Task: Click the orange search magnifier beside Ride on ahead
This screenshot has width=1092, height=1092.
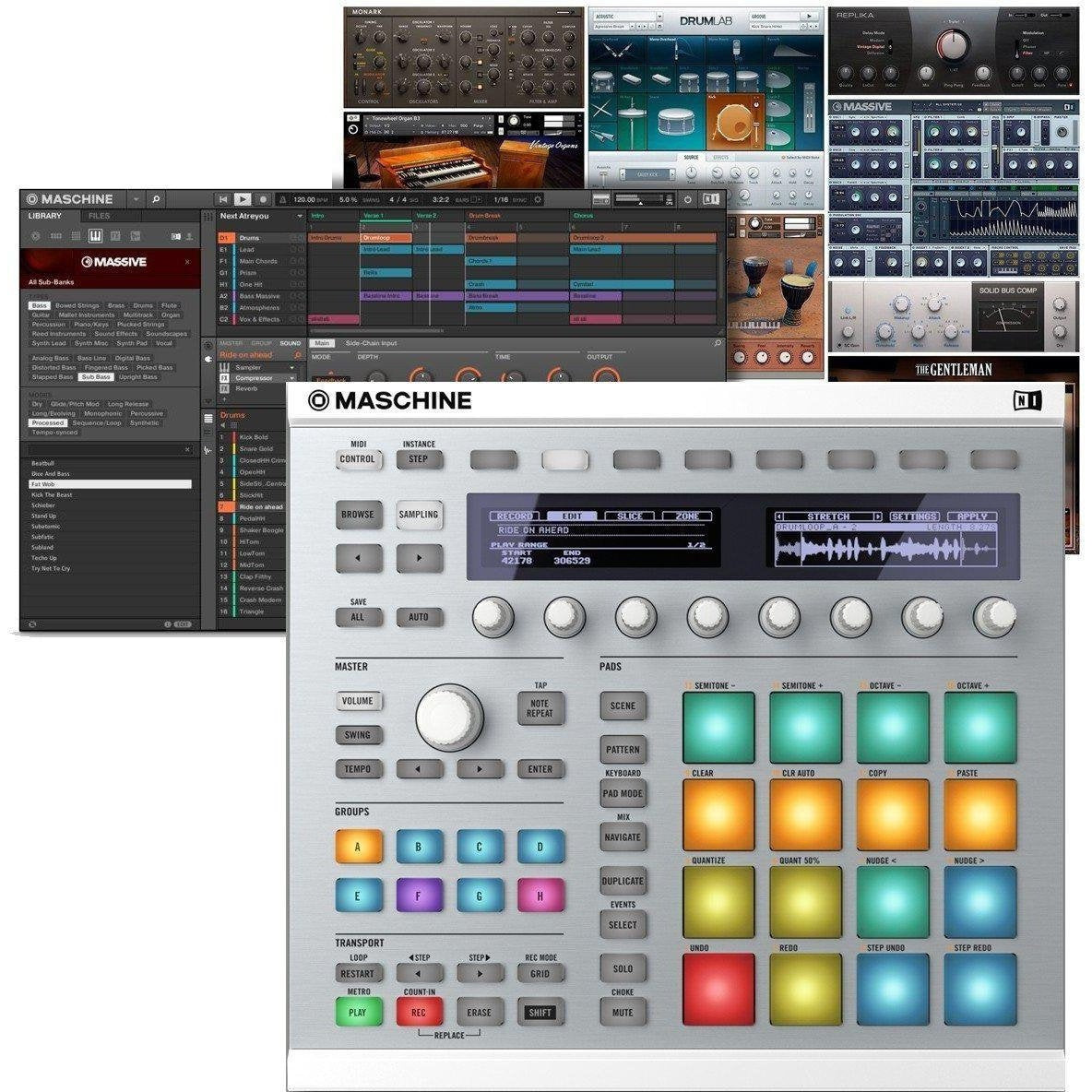Action: 298,353
